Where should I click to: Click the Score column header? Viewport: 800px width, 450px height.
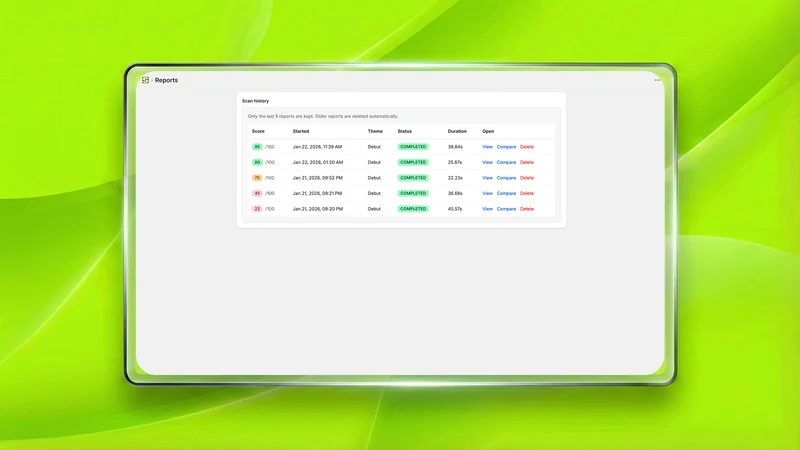tap(258, 131)
